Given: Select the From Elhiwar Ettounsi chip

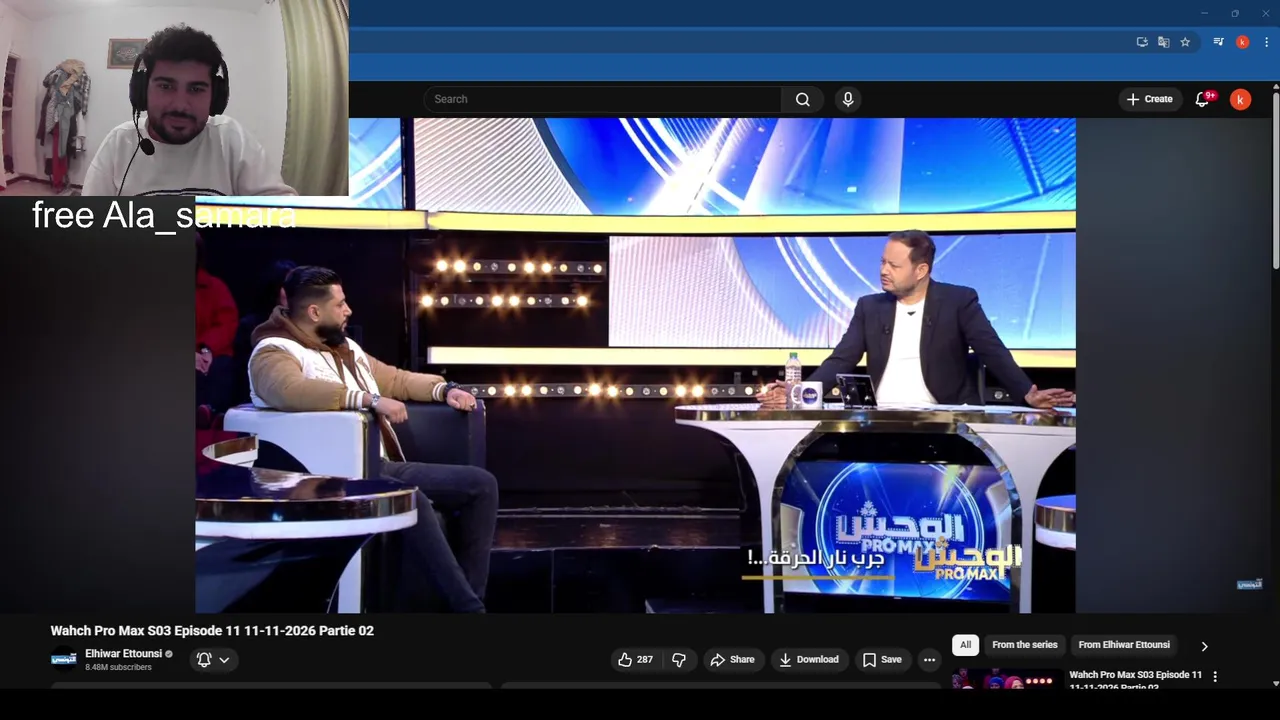Looking at the screenshot, I should (1124, 645).
